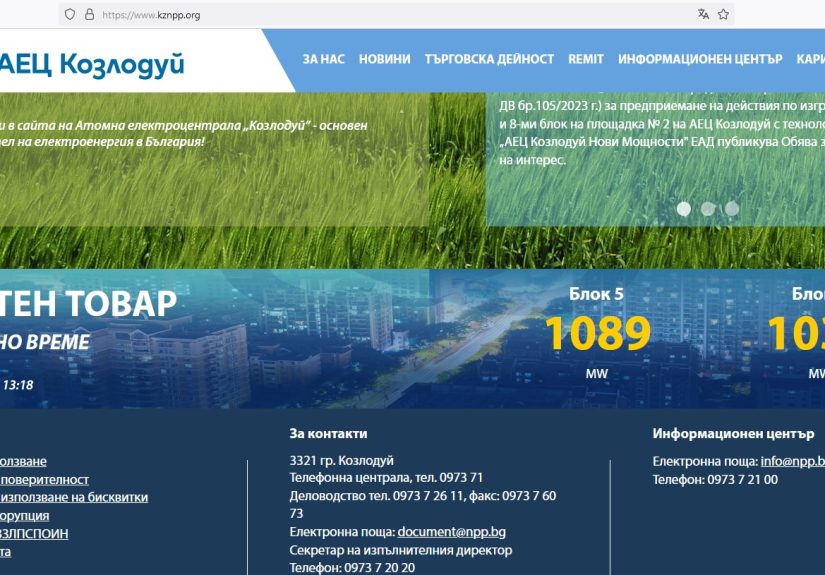Click the translate page icon
Image resolution: width=825 pixels, height=575 pixels.
(703, 15)
